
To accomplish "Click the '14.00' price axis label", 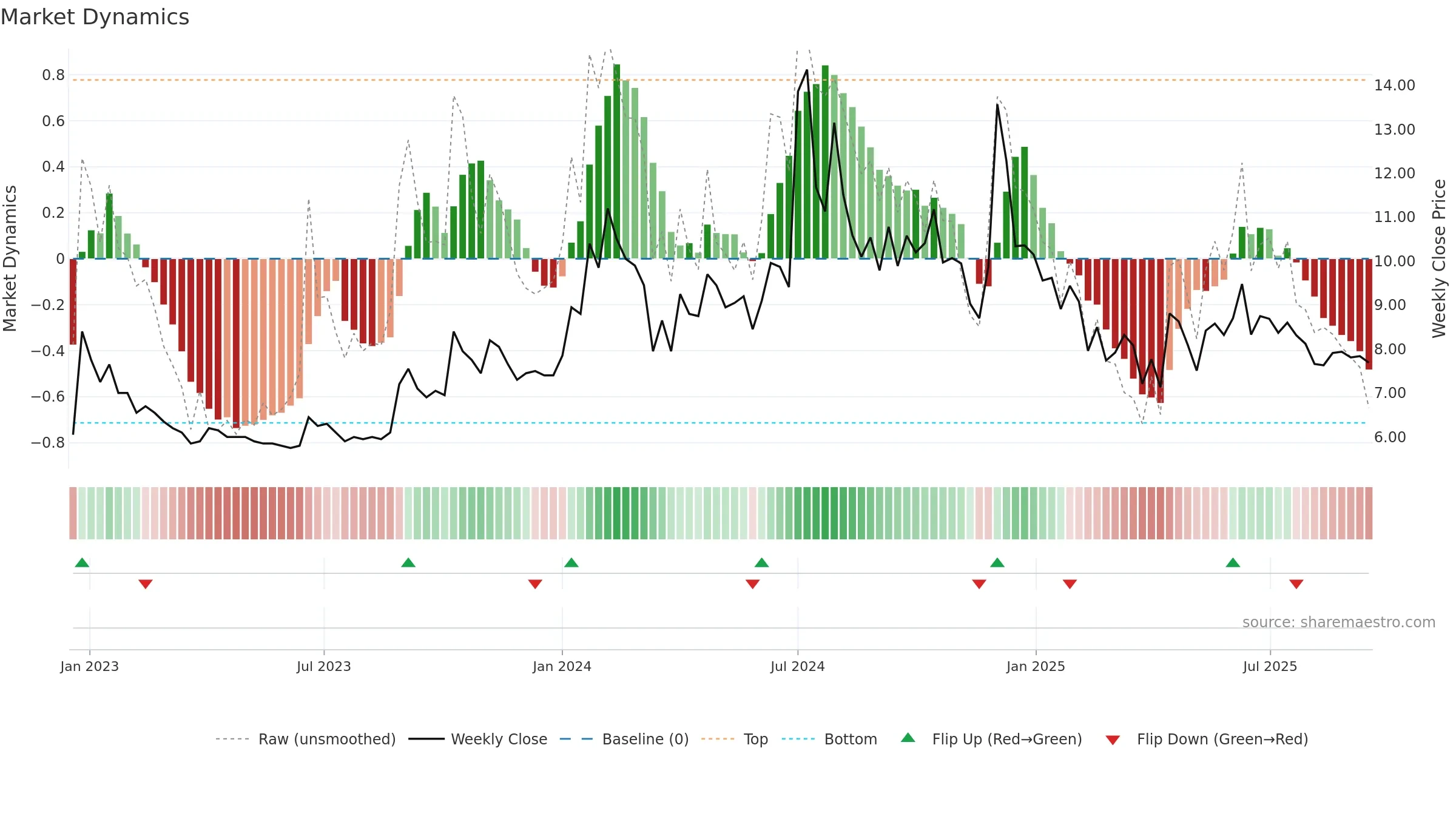I will [x=1395, y=85].
